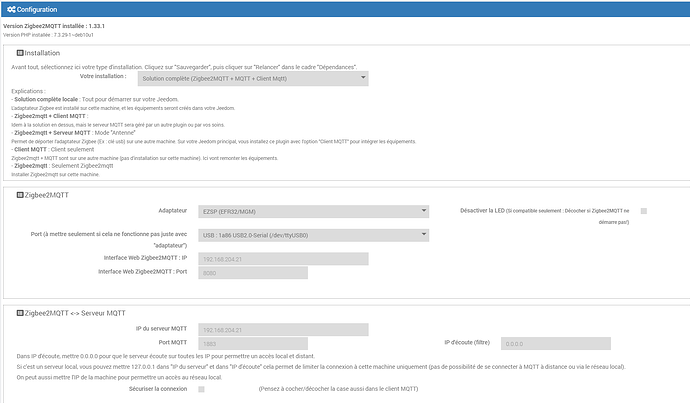This screenshot has height=403, width=690.
Task: Click the 'Dans IP d'écoute, mettre 0.0.0.0' help text
Action: click(165, 356)
